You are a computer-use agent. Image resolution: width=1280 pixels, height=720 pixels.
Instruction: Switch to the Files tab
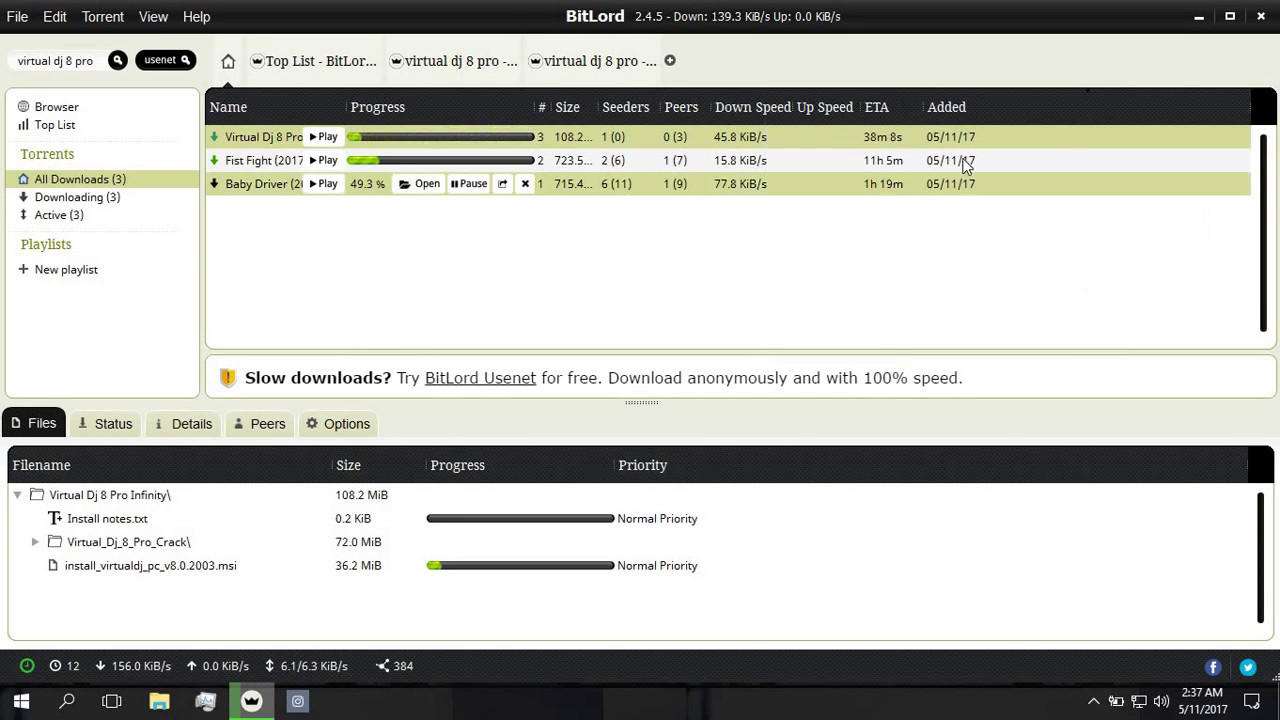(x=33, y=423)
